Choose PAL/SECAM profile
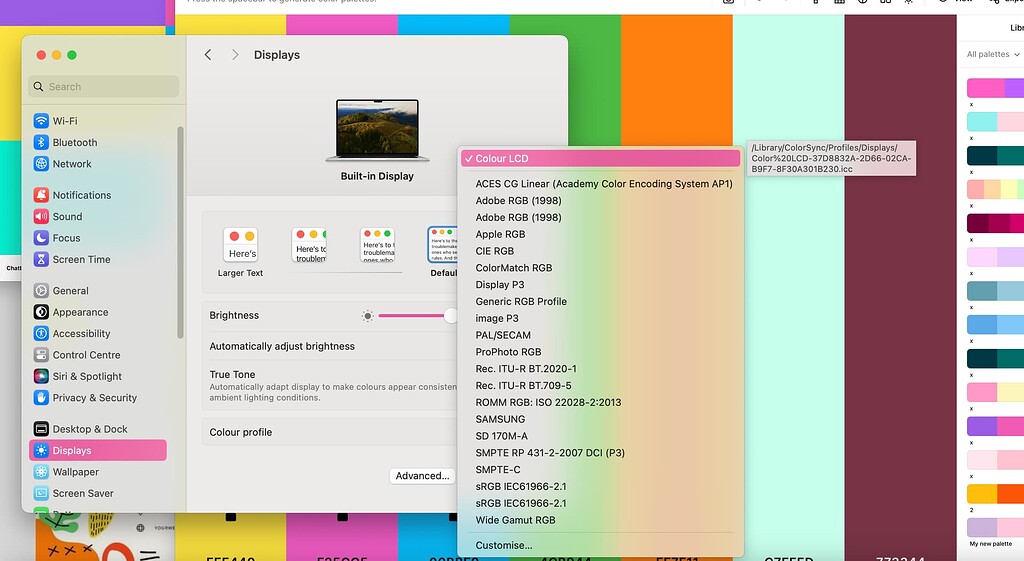The height and width of the screenshot is (561, 1024). (x=503, y=335)
